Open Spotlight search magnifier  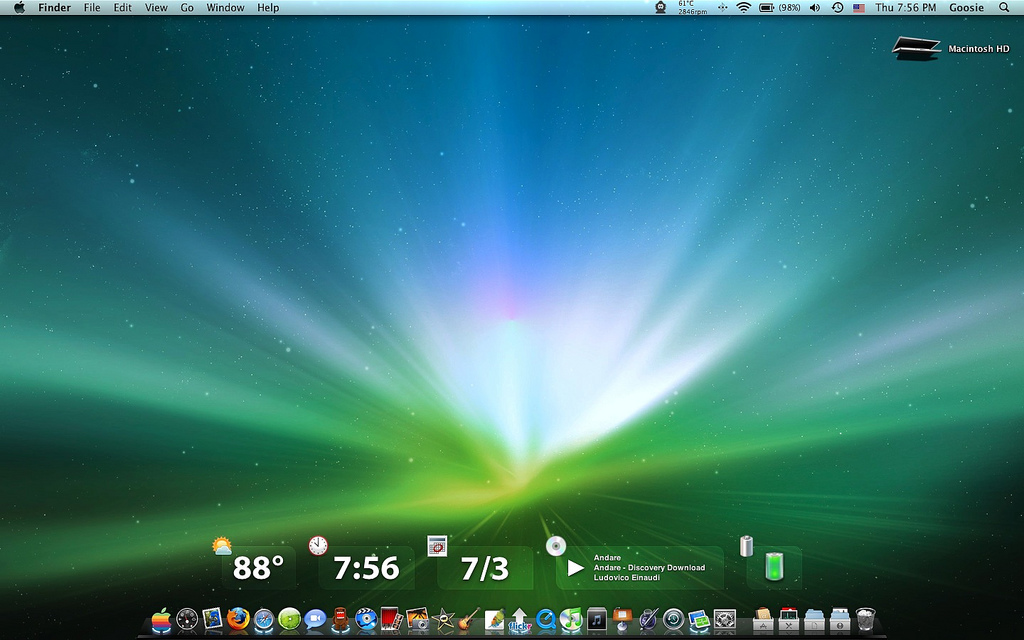(x=1004, y=8)
